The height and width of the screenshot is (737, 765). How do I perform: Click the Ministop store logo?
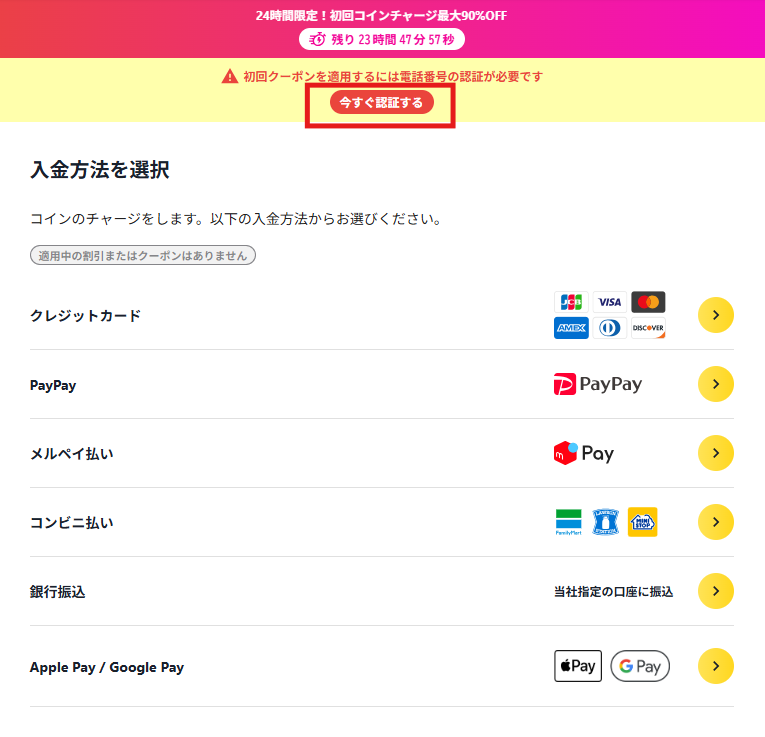point(642,522)
